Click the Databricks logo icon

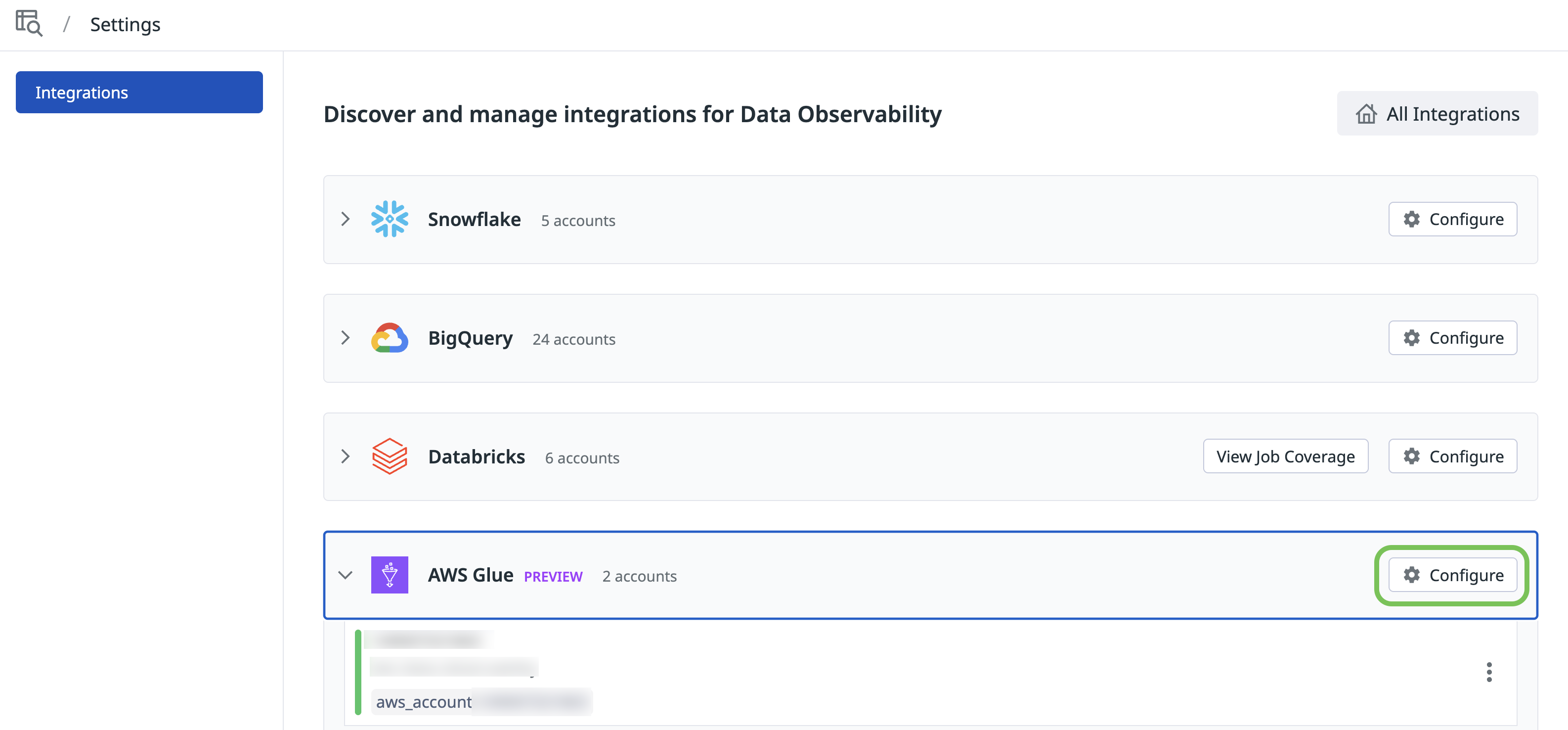point(390,456)
